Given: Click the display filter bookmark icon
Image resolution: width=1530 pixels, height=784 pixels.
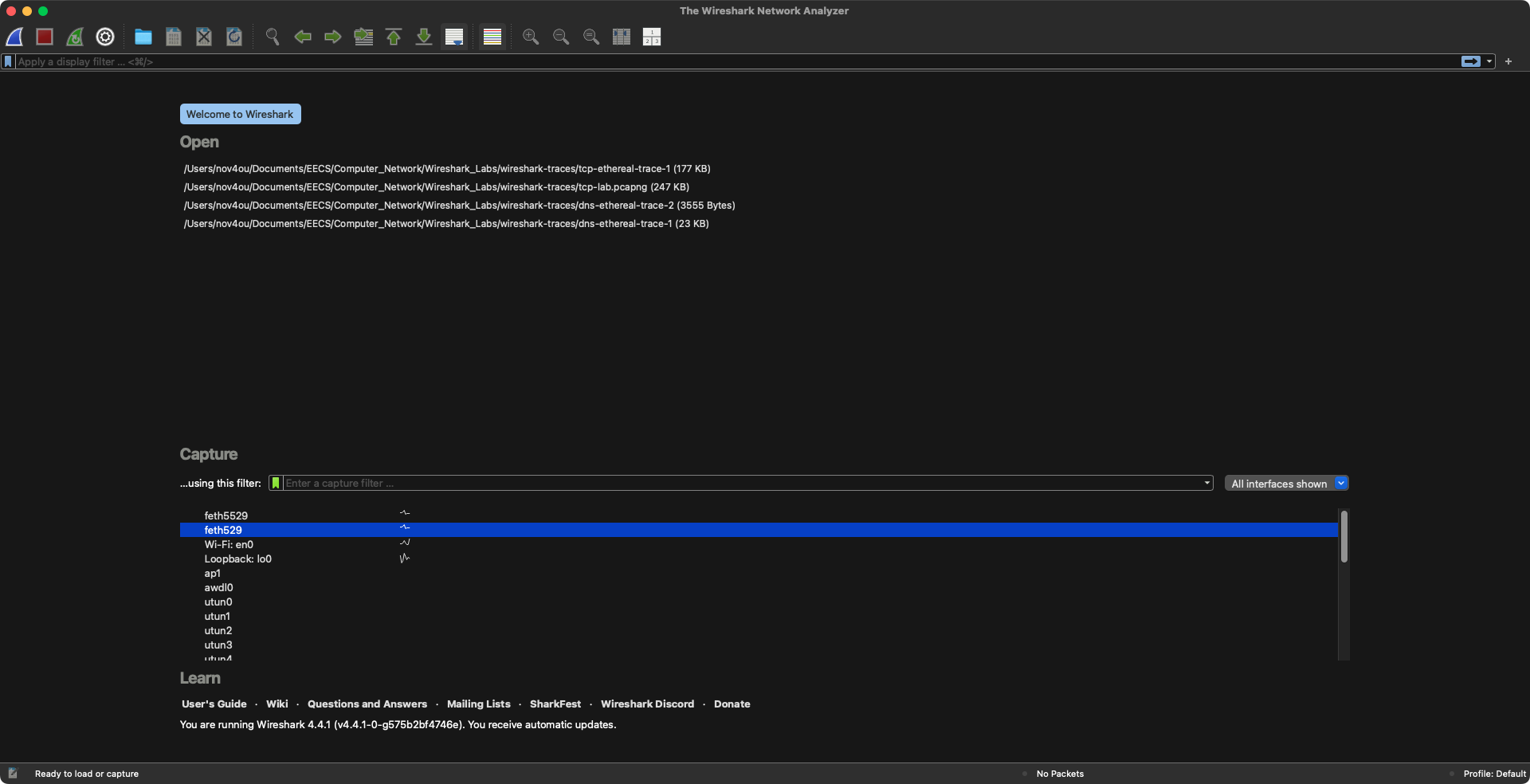Looking at the screenshot, I should 8,61.
